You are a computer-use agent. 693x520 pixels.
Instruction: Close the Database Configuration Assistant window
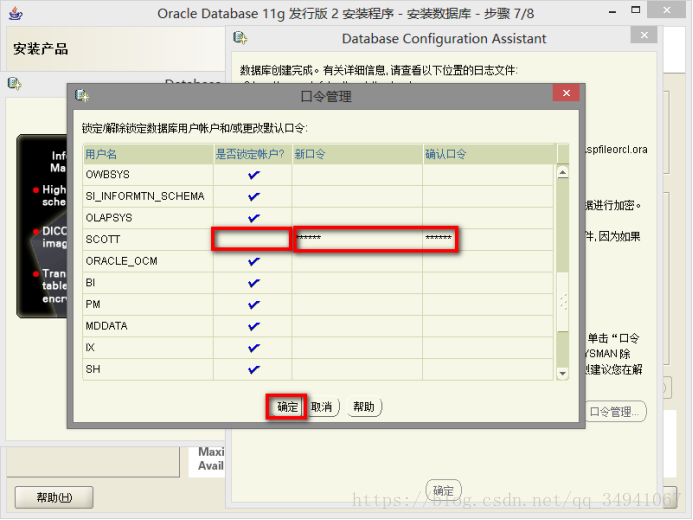pos(644,35)
